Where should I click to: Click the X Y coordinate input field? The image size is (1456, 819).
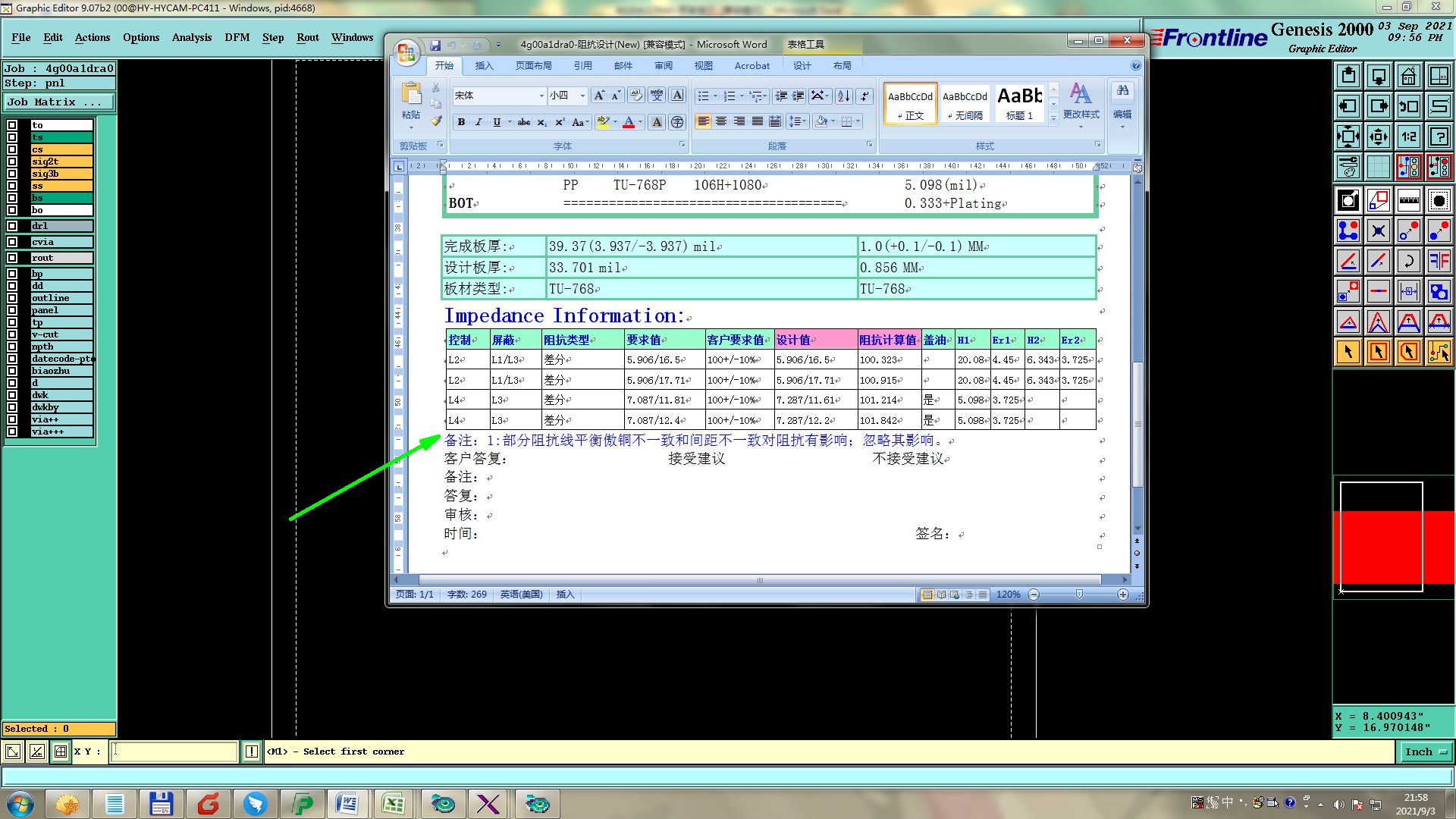[x=174, y=752]
